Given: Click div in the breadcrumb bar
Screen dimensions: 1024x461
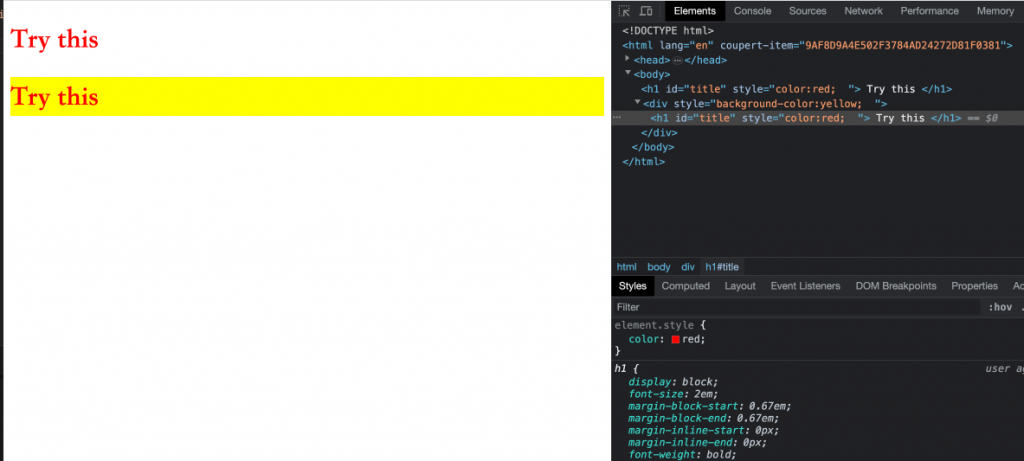Looking at the screenshot, I should (x=688, y=267).
